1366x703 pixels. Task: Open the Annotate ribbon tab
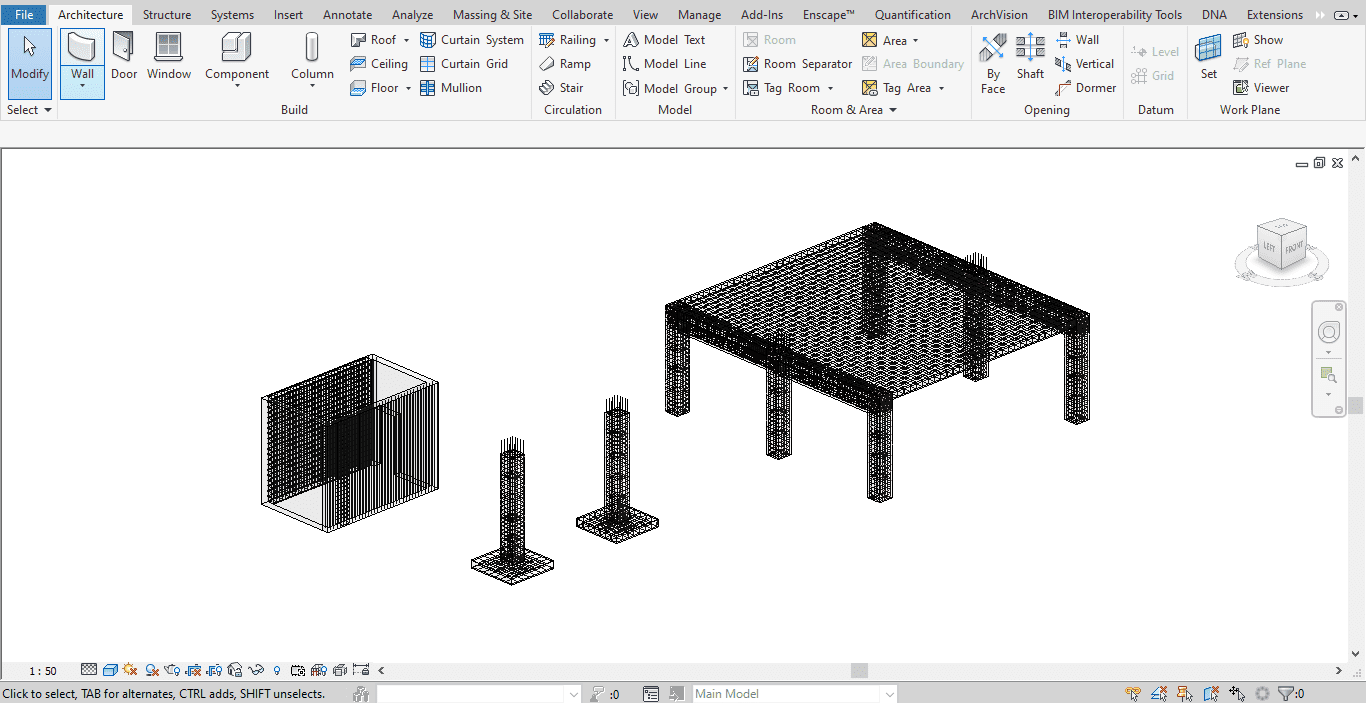tap(347, 15)
